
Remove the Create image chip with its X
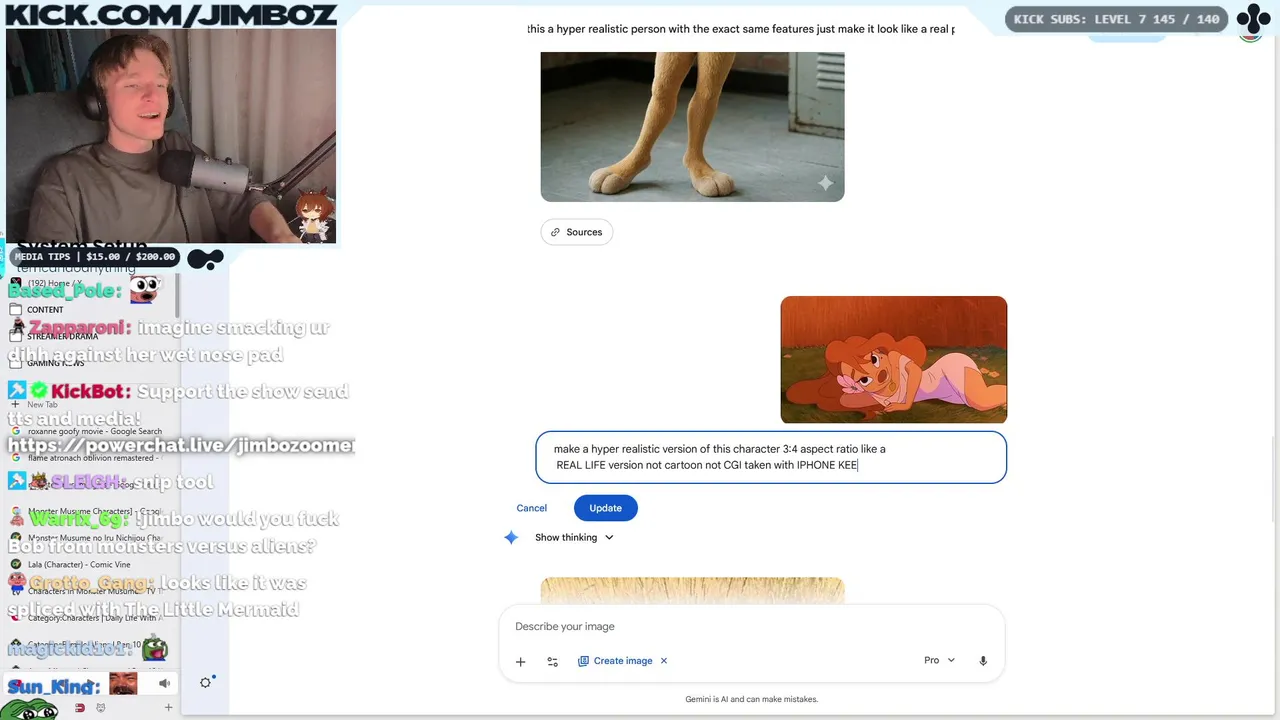[664, 661]
